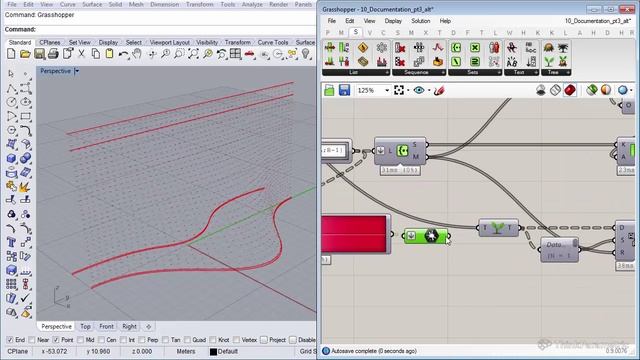
Task: Select the Box solid tool in Rhino sidebar
Action: [x=11, y=158]
